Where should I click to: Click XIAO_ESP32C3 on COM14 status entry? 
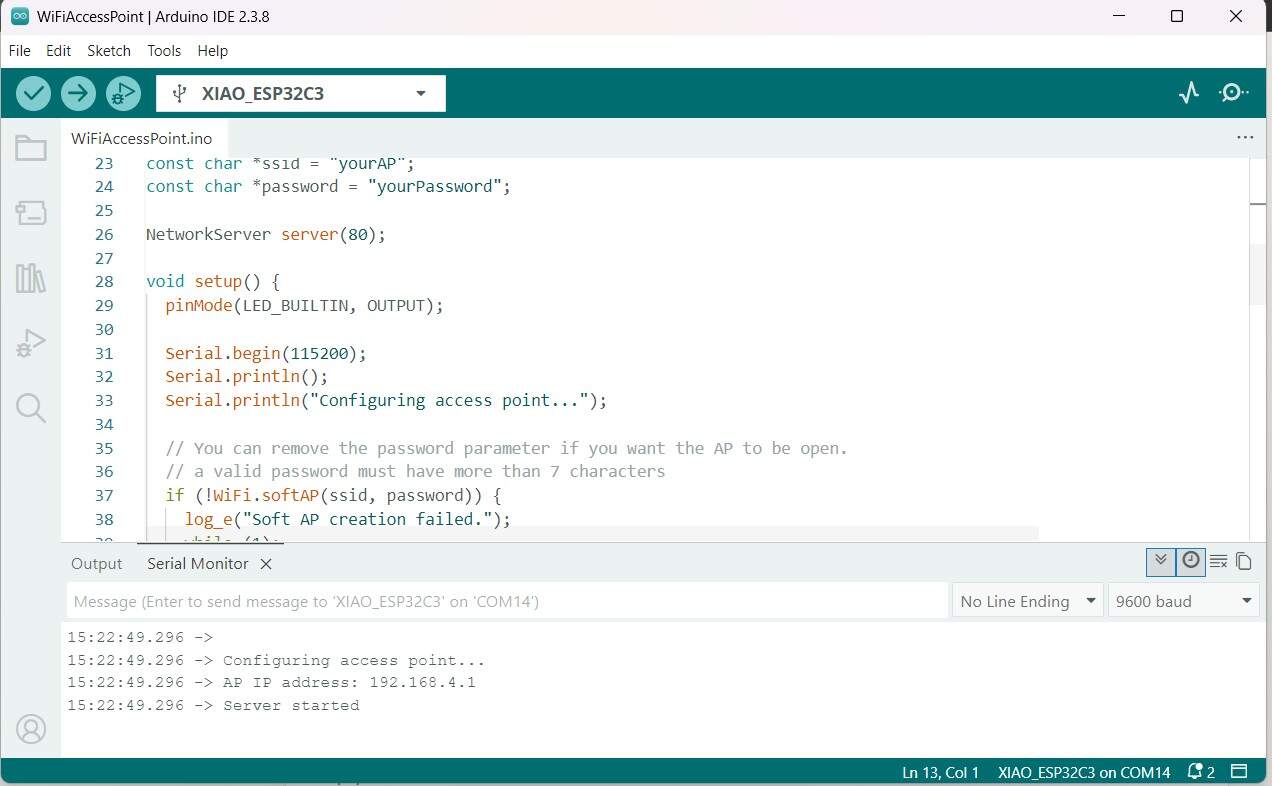click(1084, 772)
